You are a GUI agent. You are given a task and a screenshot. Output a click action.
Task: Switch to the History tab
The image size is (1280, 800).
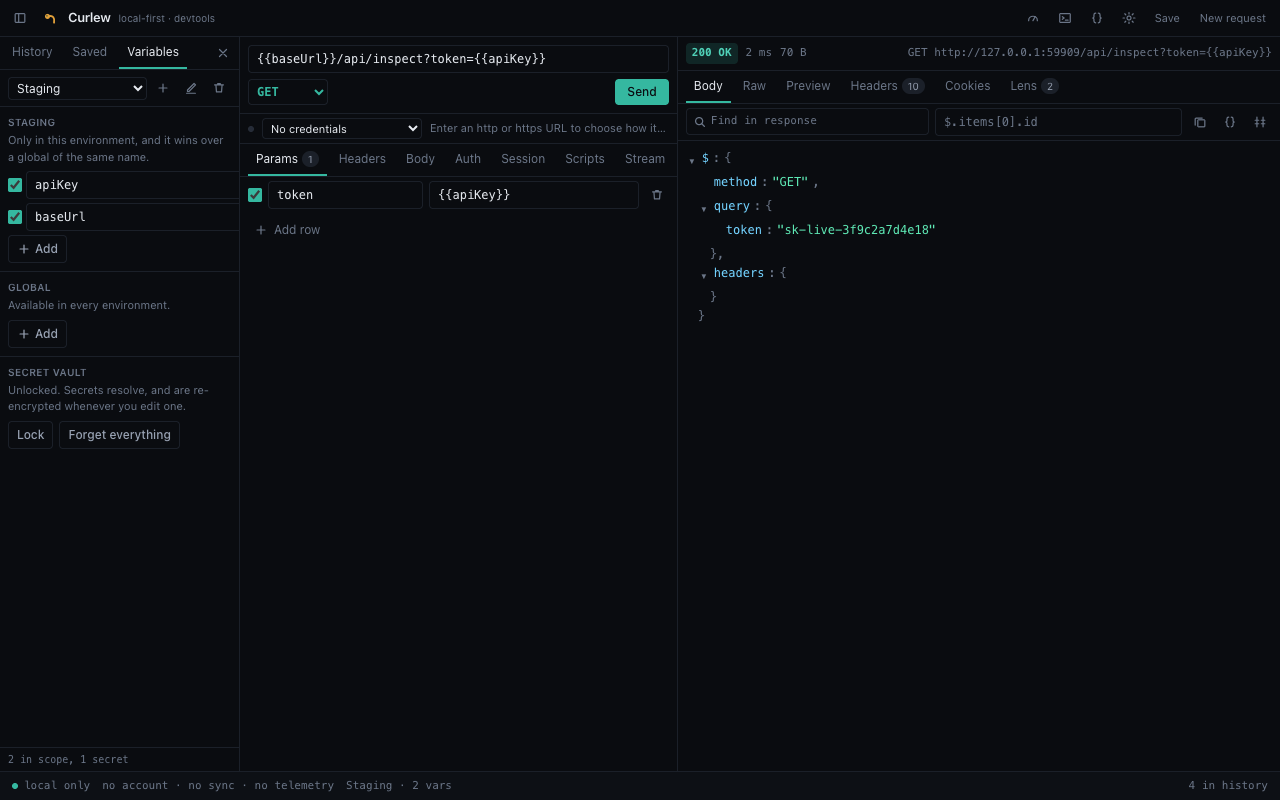coord(32,52)
